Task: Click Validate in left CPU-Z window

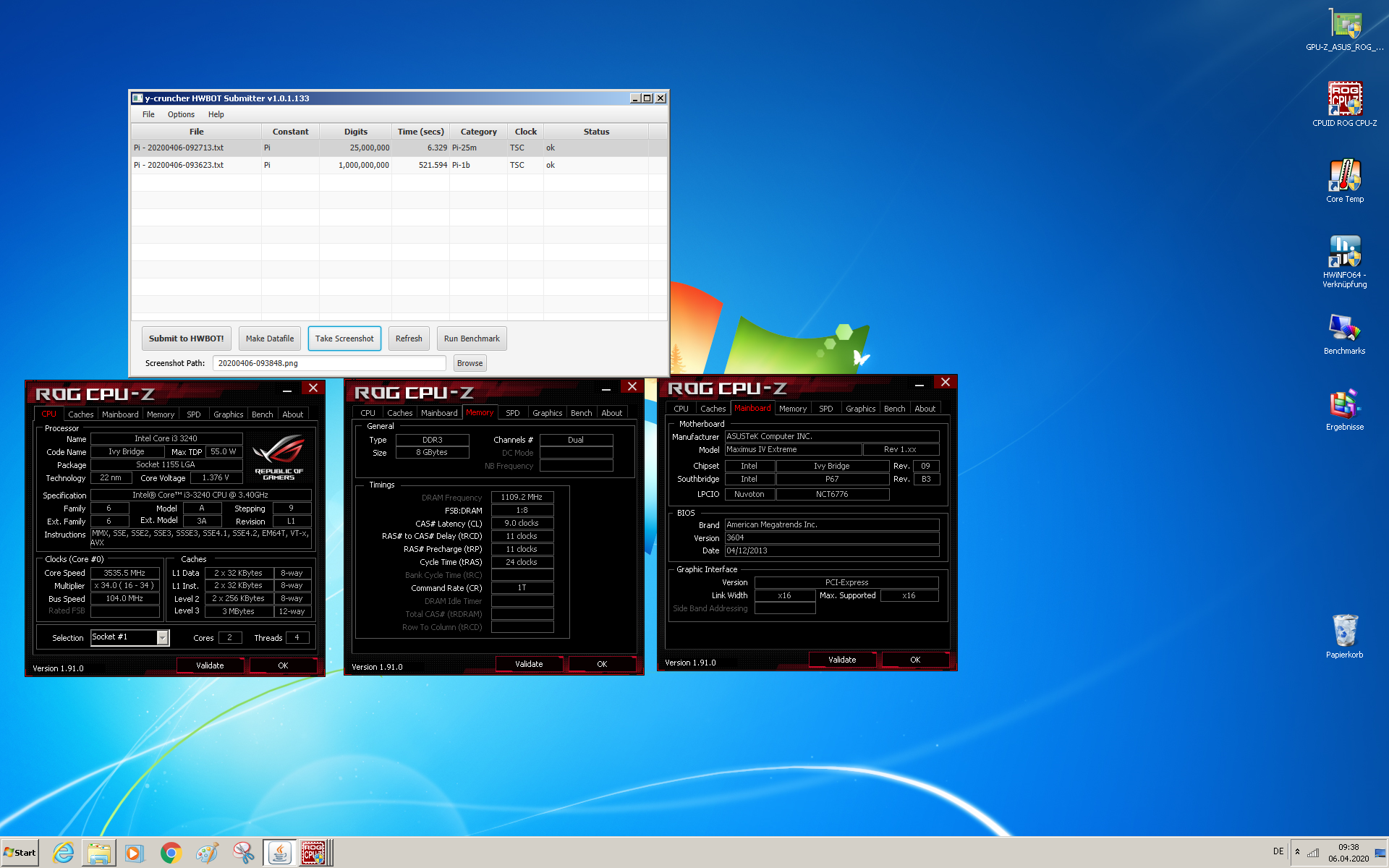Action: [210, 665]
